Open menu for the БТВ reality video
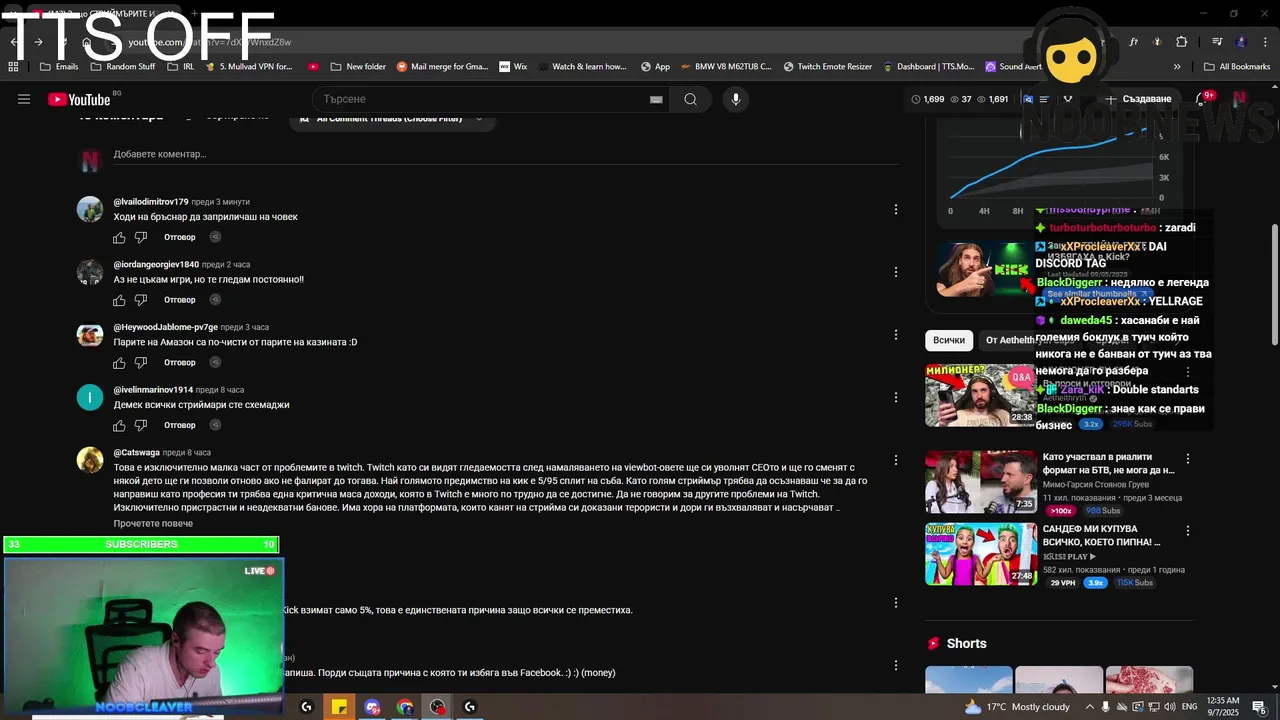1280x720 pixels. point(1188,459)
